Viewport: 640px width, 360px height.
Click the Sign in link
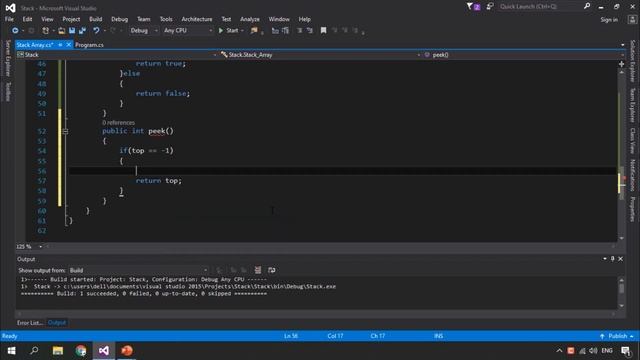tap(609, 20)
